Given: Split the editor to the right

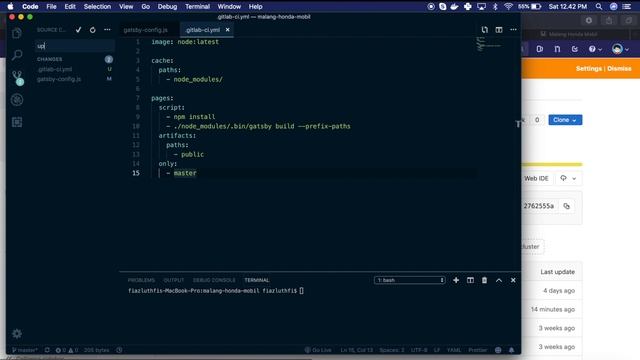Looking at the screenshot, I should click(499, 30).
